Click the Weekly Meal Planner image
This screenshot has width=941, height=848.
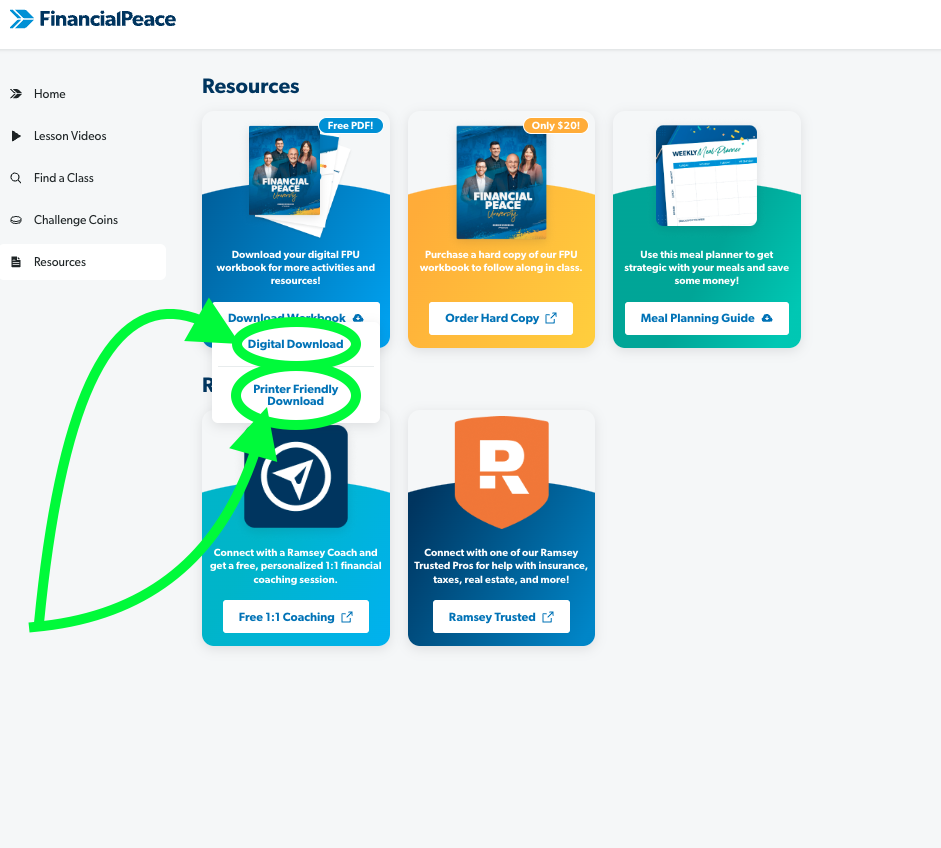point(706,175)
